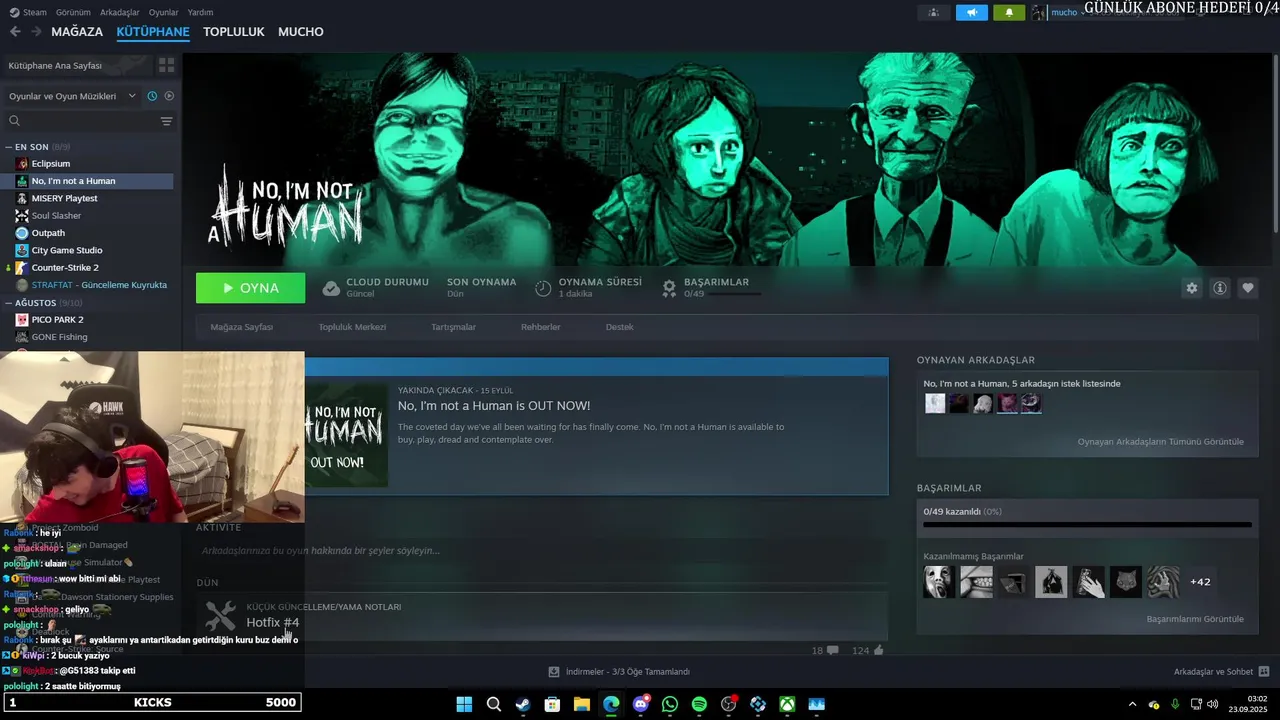Switch to MAĞAZA tab
This screenshot has height=720, width=1280.
[77, 32]
